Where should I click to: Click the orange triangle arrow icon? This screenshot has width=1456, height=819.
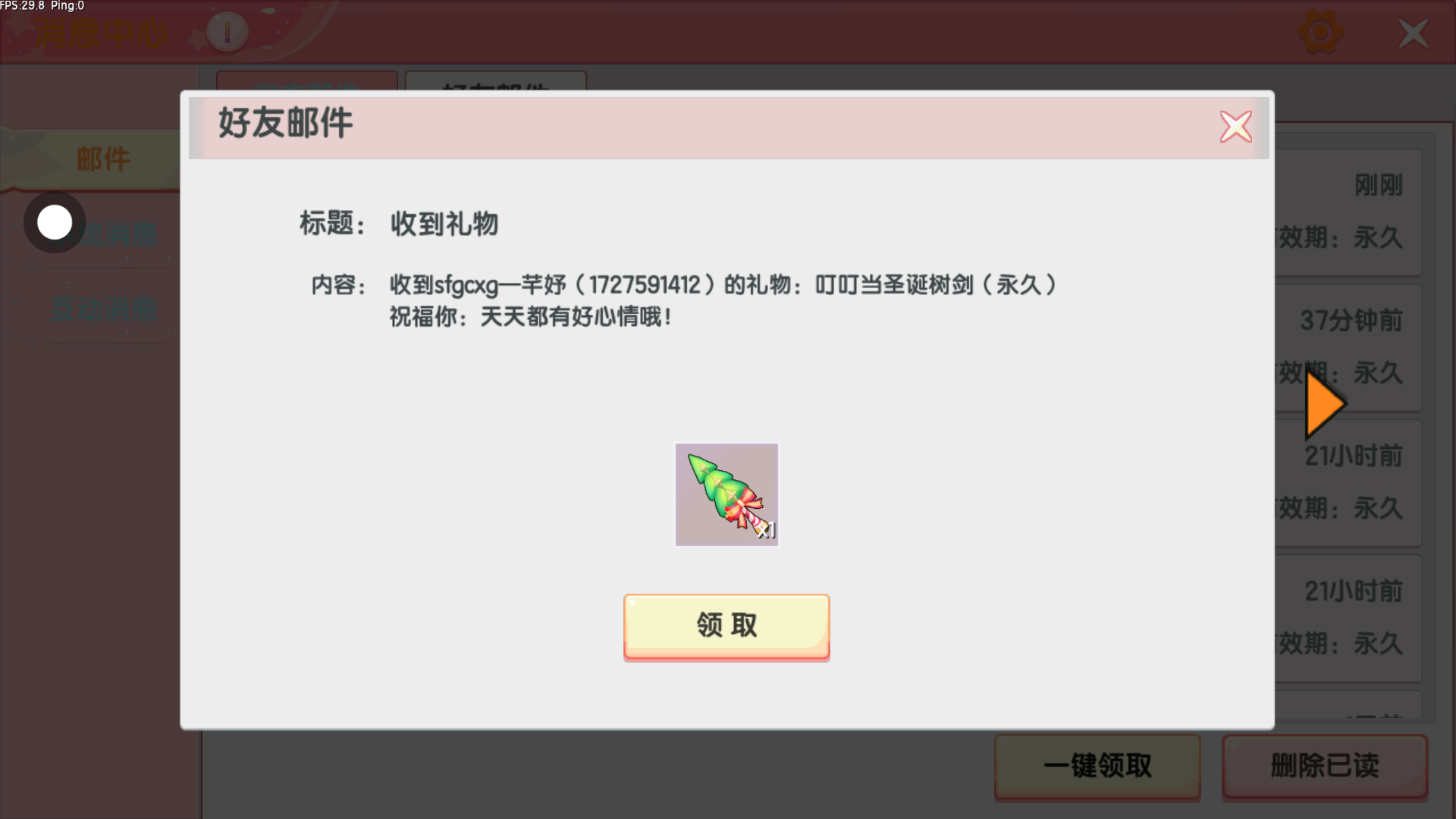point(1325,404)
